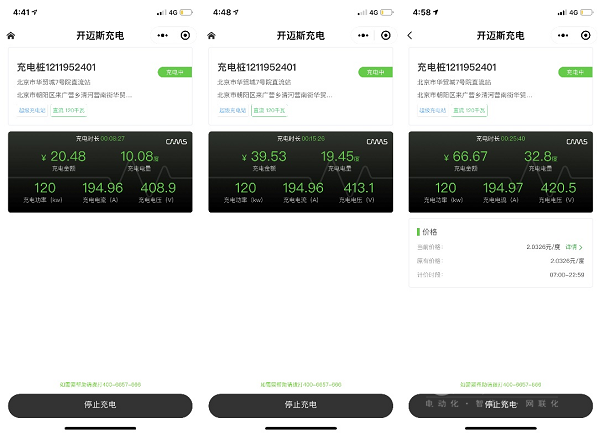600x434 pixels.
Task: Tap the 充电桩1211952401 title on the 4:48 screen
Action: click(256, 67)
